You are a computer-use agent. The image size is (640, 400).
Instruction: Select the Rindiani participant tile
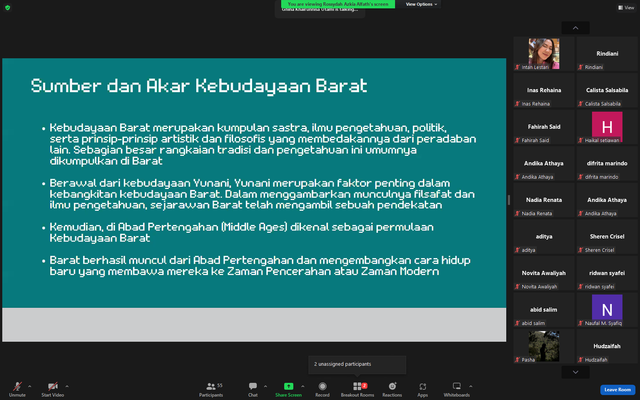607,53
